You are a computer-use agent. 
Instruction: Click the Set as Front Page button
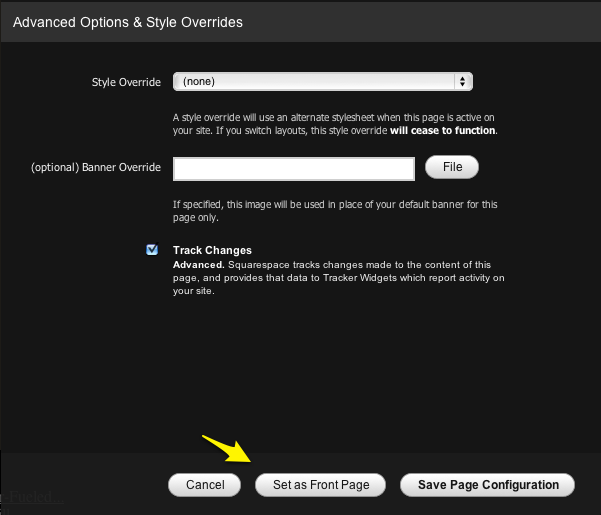(320, 485)
